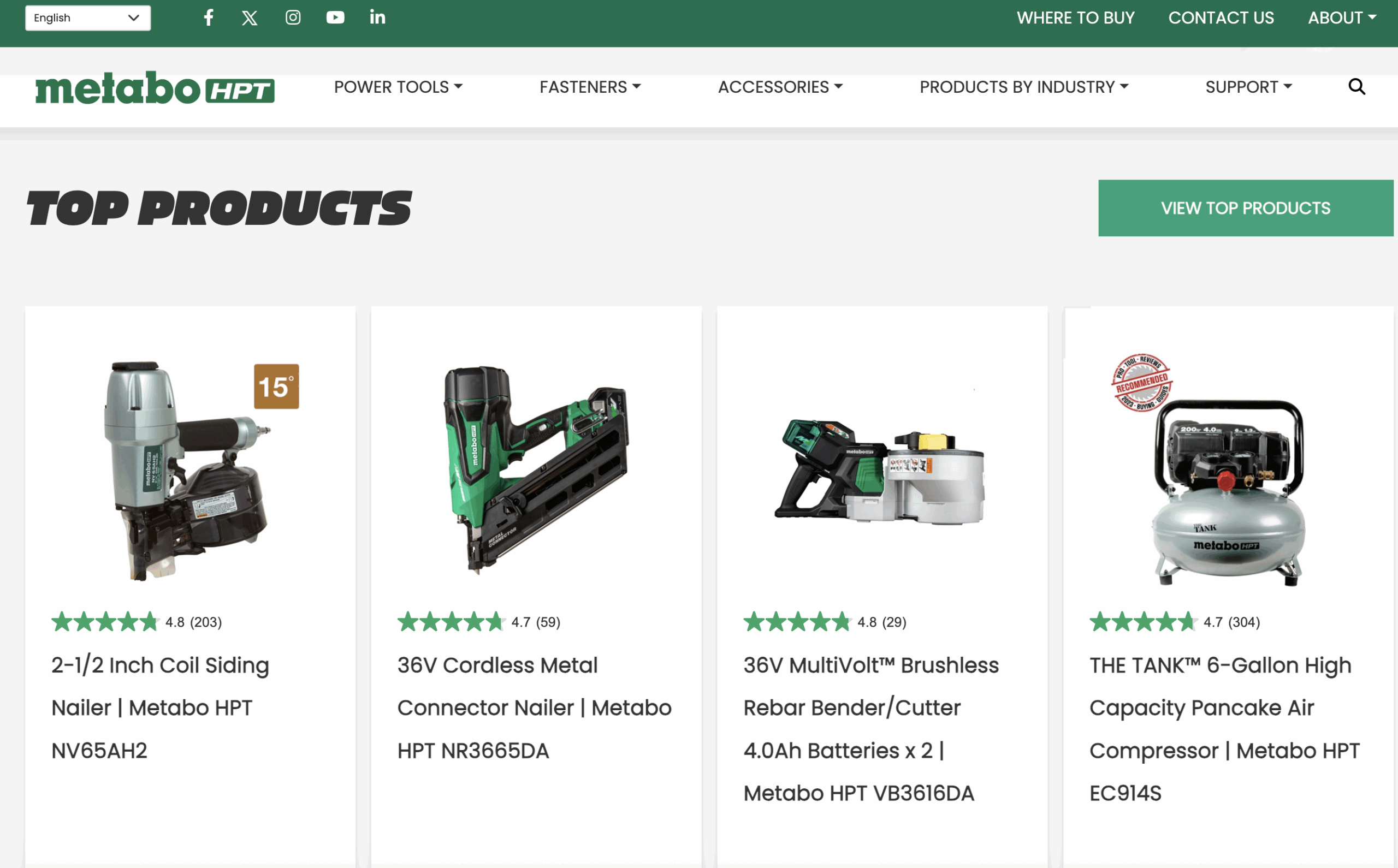Open the 2-1/2 Inch Coil Siding Nailer link
Screen dimensions: 1398x868
click(x=160, y=708)
